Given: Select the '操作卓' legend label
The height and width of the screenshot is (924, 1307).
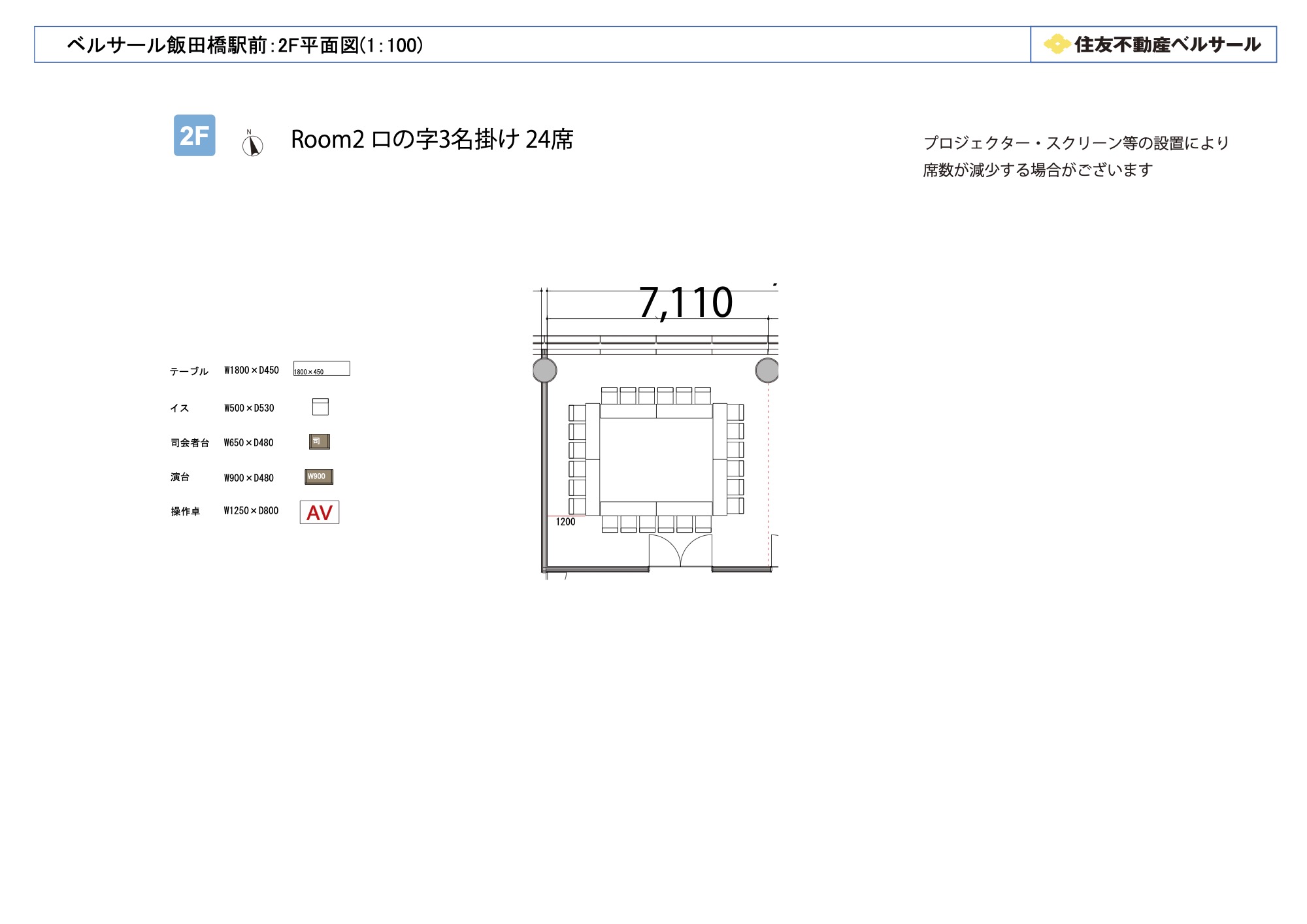Looking at the screenshot, I should pos(185,511).
